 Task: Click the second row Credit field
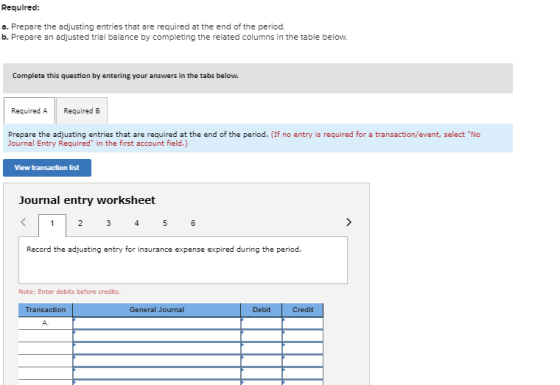[x=303, y=336]
